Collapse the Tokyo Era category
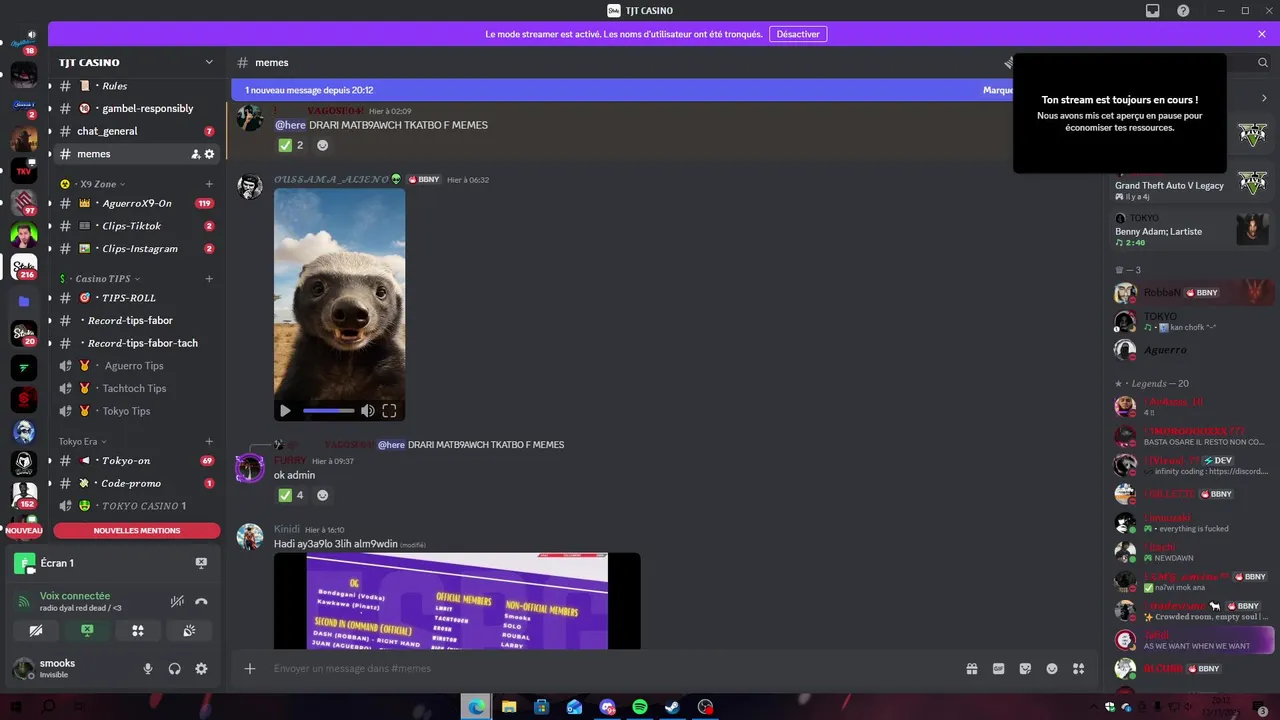 82,441
